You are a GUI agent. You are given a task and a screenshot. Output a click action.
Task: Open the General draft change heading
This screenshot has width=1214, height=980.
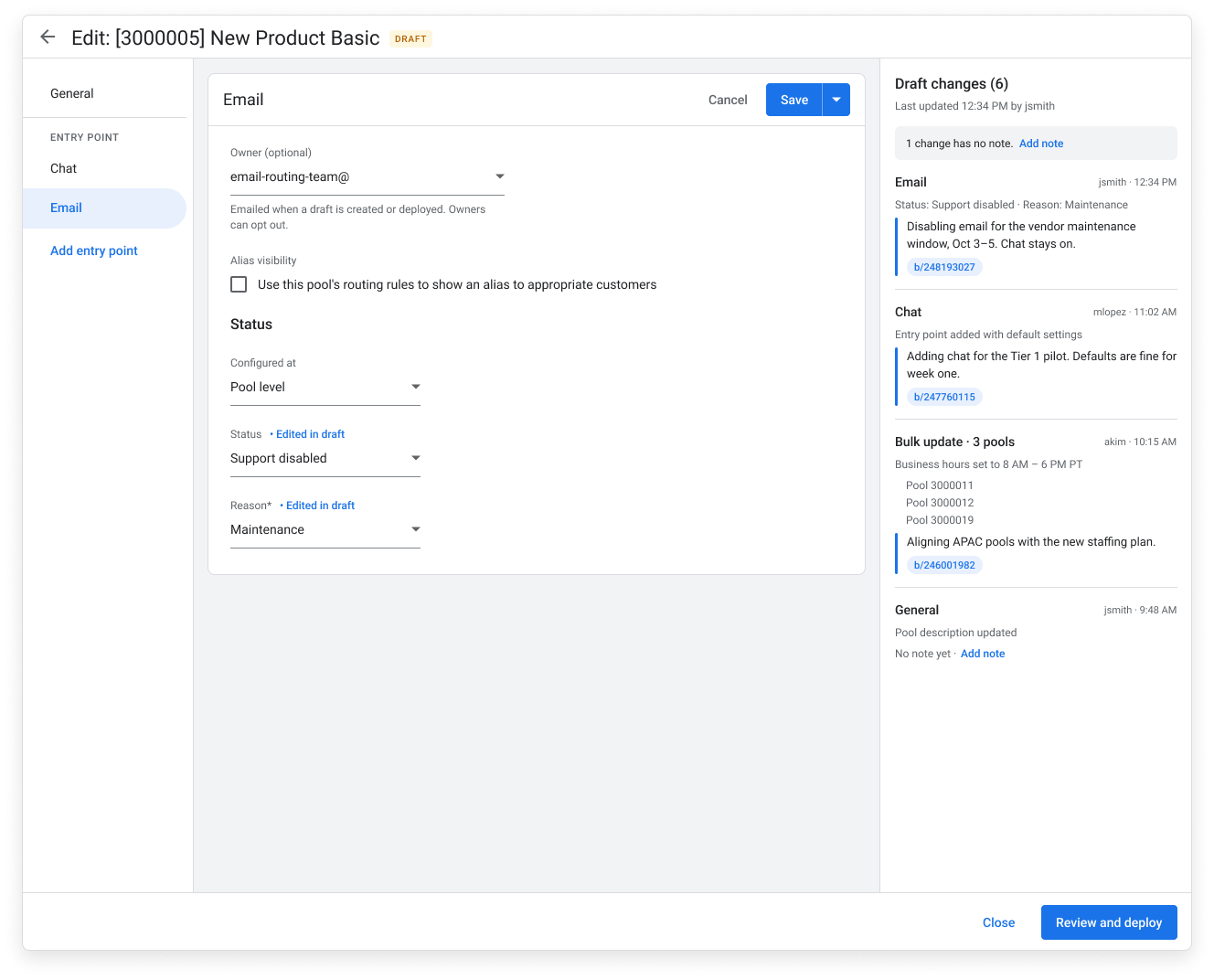[917, 610]
